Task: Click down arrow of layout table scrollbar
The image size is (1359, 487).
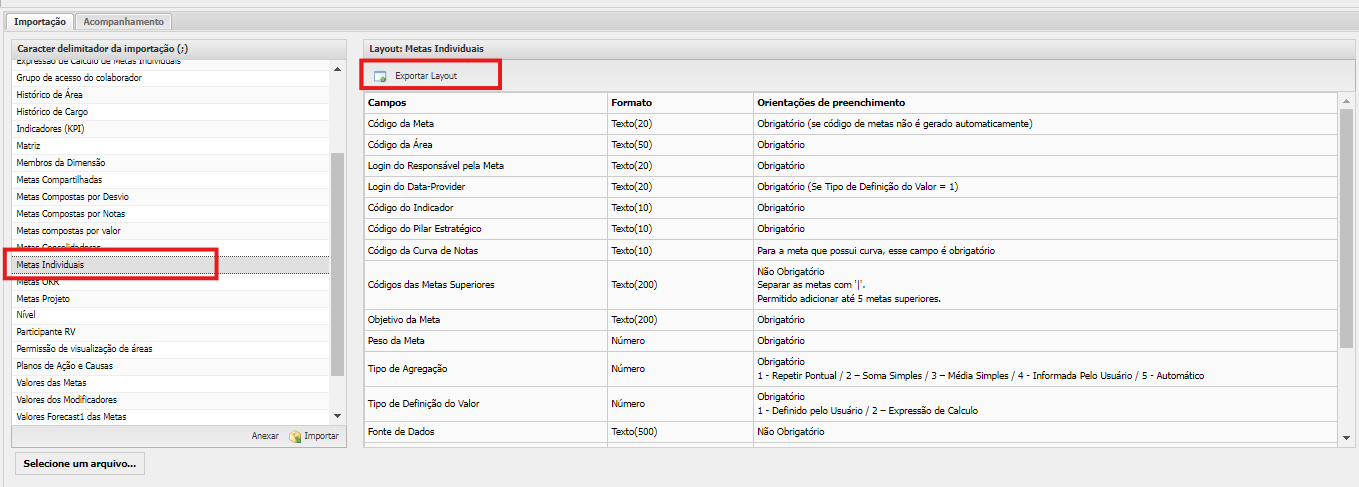Action: pos(1346,437)
